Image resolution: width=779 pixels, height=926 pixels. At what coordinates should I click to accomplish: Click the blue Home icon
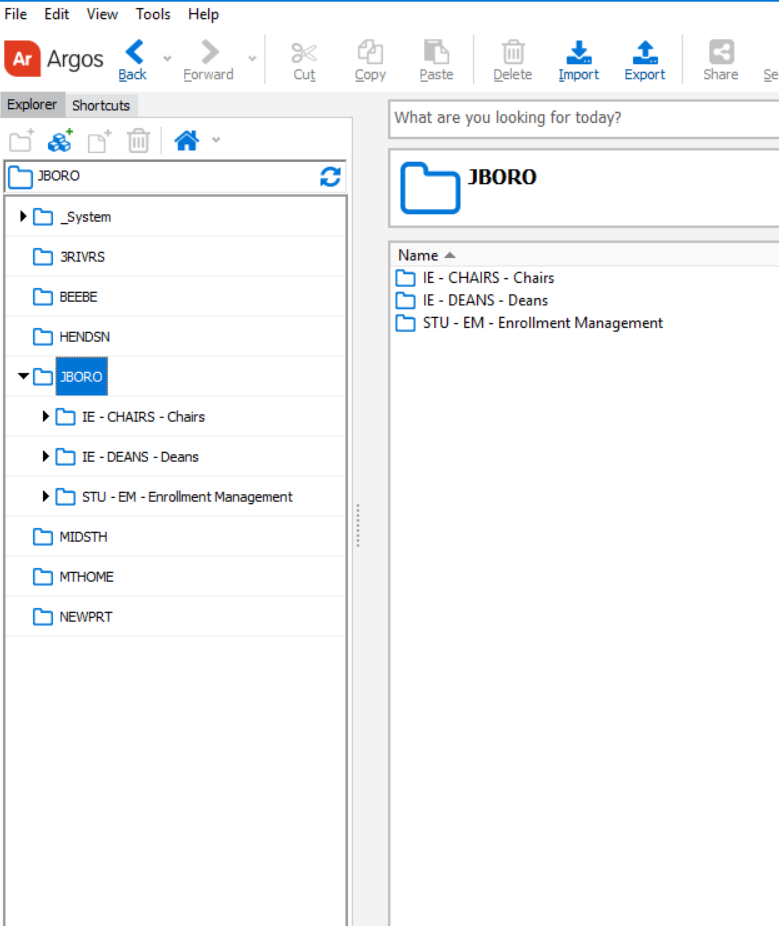tap(187, 141)
